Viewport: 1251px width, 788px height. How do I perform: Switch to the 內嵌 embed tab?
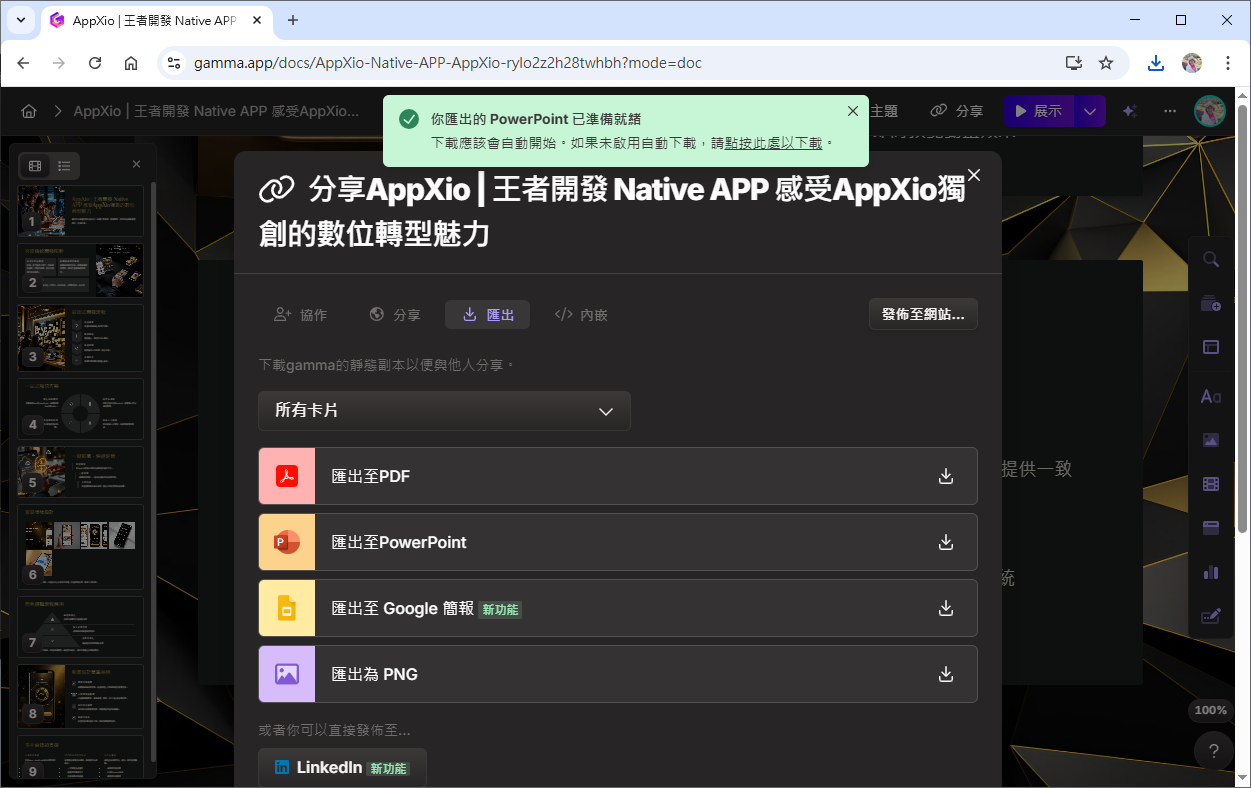[x=581, y=314]
